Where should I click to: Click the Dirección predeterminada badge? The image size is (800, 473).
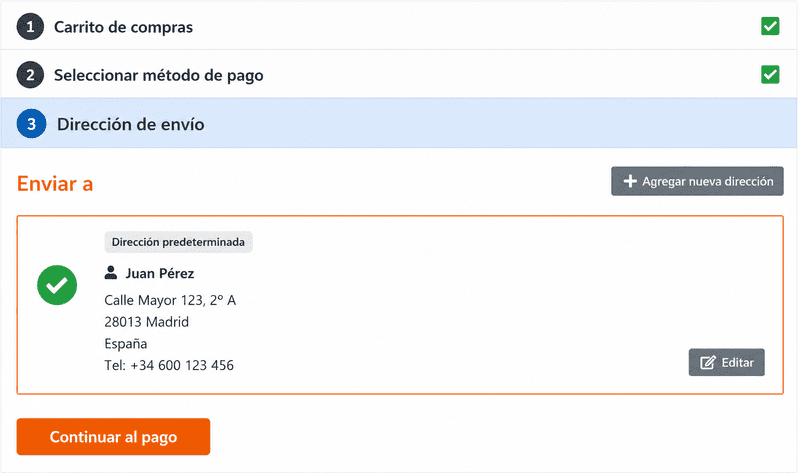[179, 242]
